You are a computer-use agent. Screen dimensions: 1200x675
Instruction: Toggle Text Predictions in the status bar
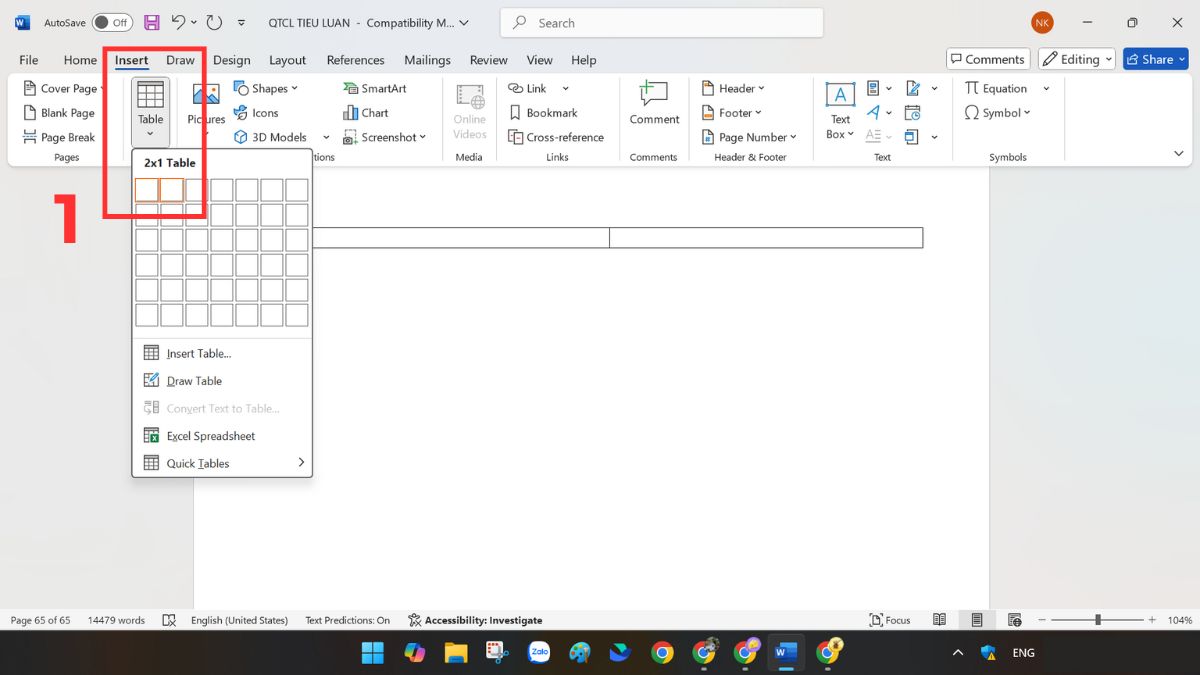pyautogui.click(x=348, y=620)
